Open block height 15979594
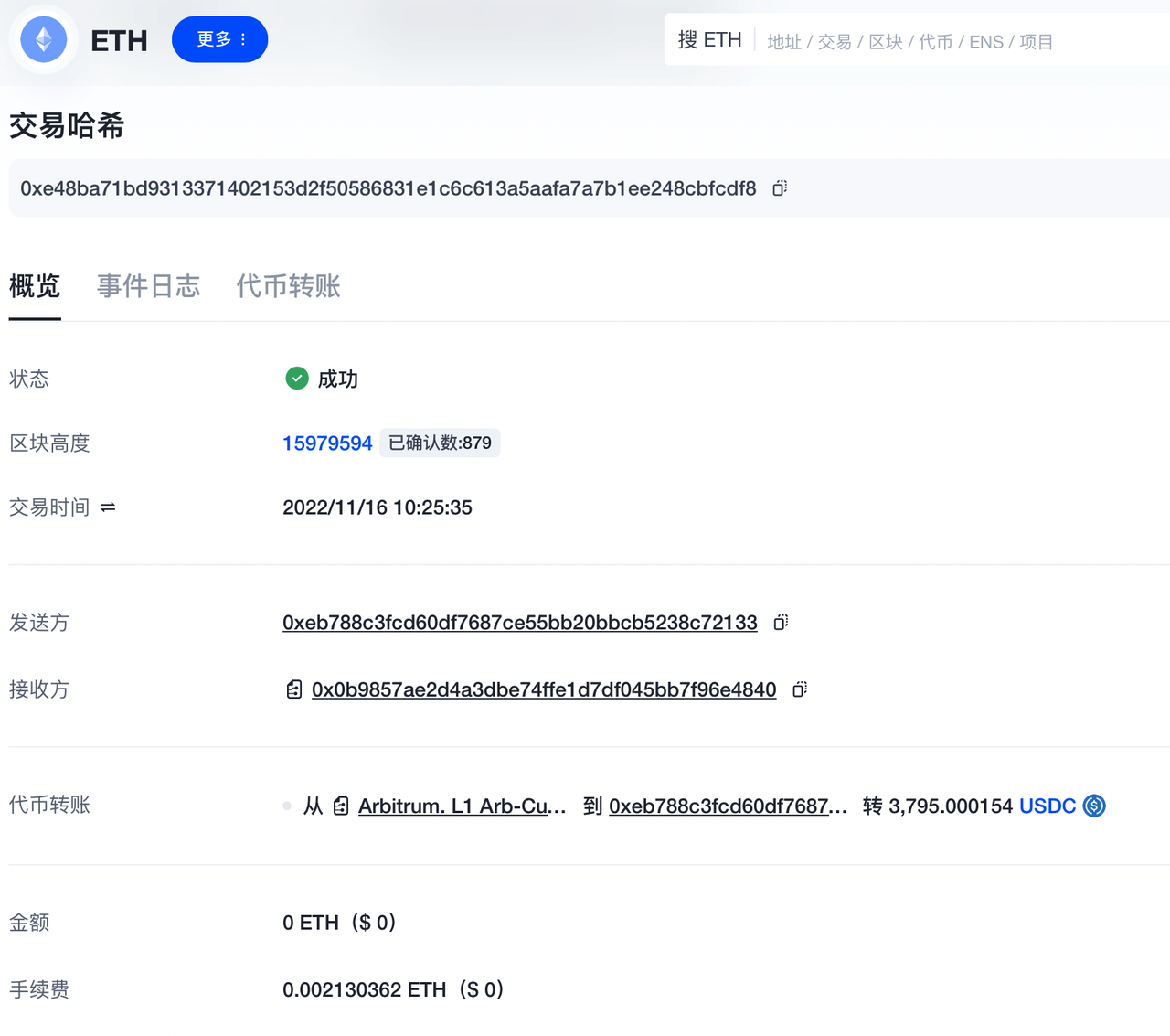 point(327,443)
